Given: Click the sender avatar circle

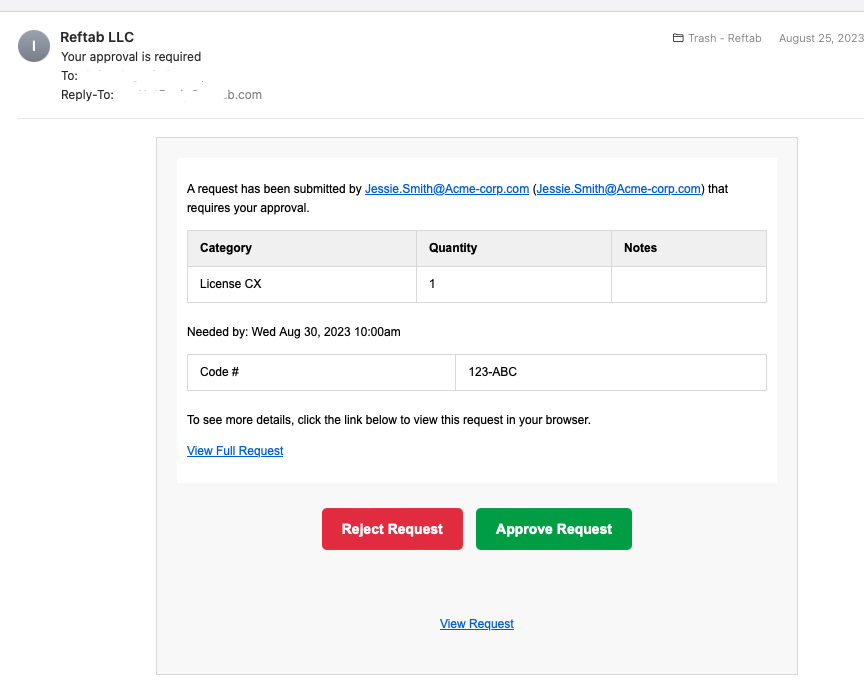Looking at the screenshot, I should coord(34,46).
